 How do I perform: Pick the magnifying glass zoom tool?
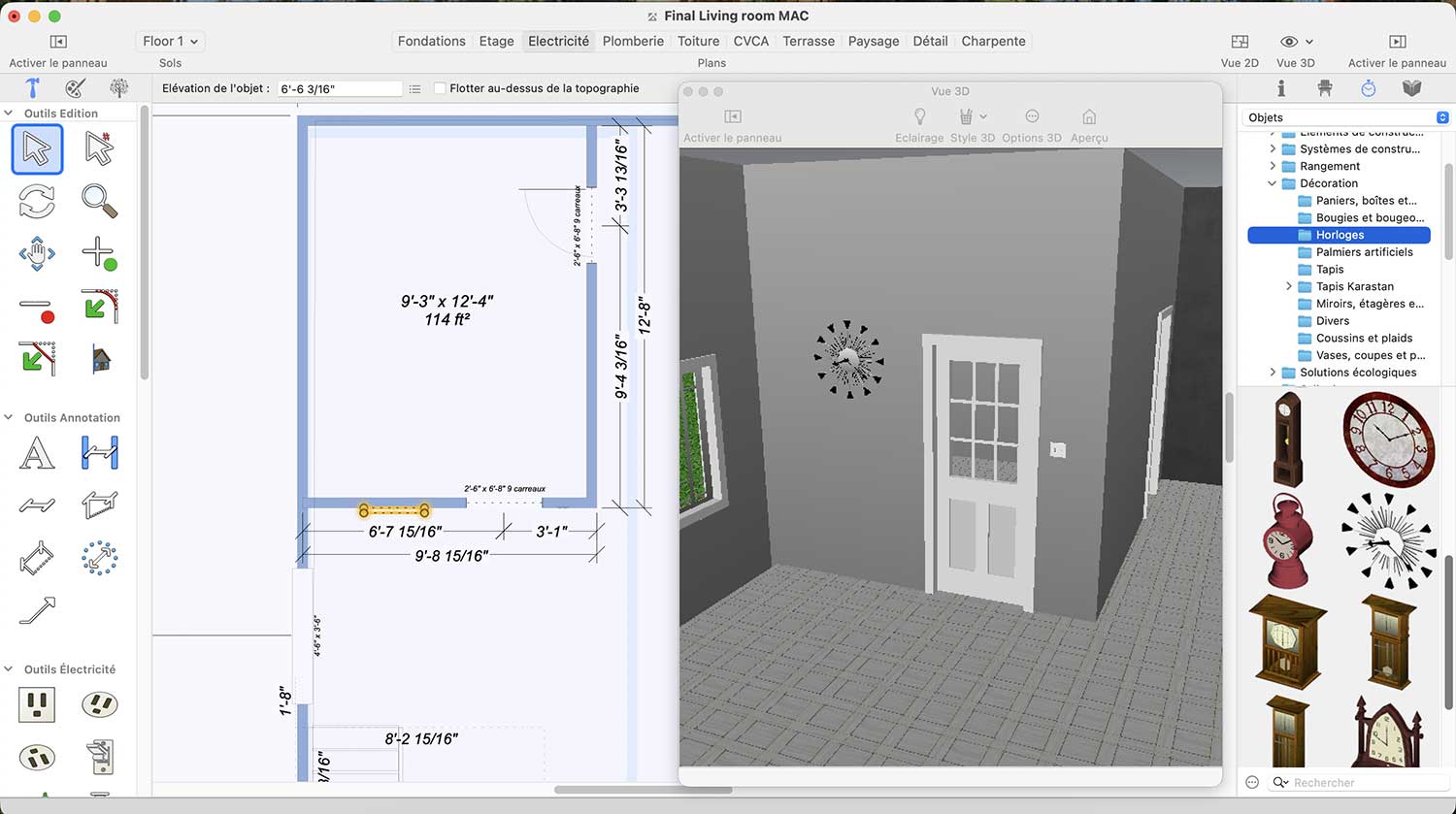coord(99,202)
